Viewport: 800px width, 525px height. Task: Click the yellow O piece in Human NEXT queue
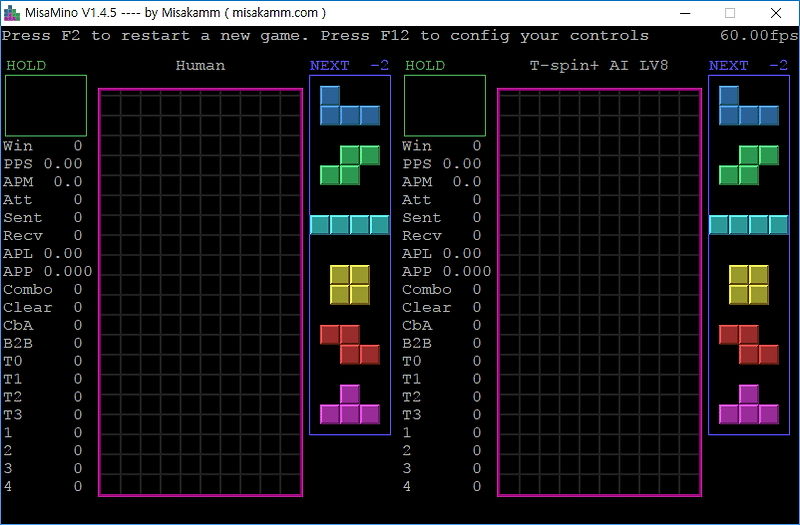pos(350,285)
